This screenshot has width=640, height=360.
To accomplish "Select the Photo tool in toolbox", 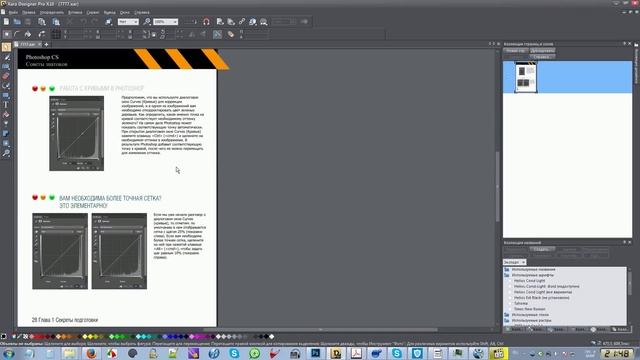I will 6,67.
